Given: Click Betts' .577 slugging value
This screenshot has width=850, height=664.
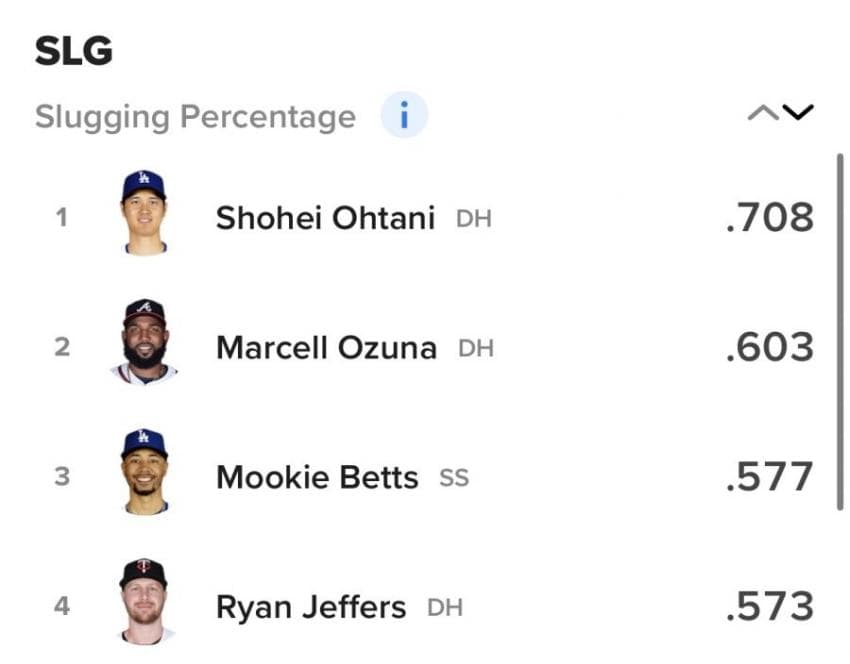Looking at the screenshot, I should 769,478.
